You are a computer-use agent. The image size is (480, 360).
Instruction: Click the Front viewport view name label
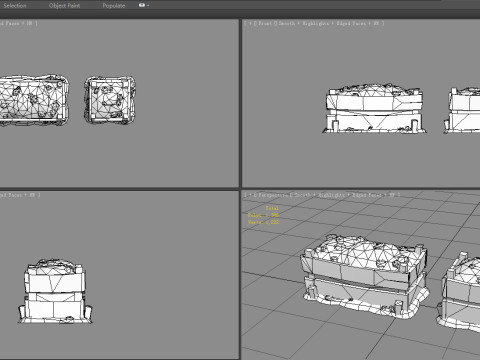tap(265, 23)
